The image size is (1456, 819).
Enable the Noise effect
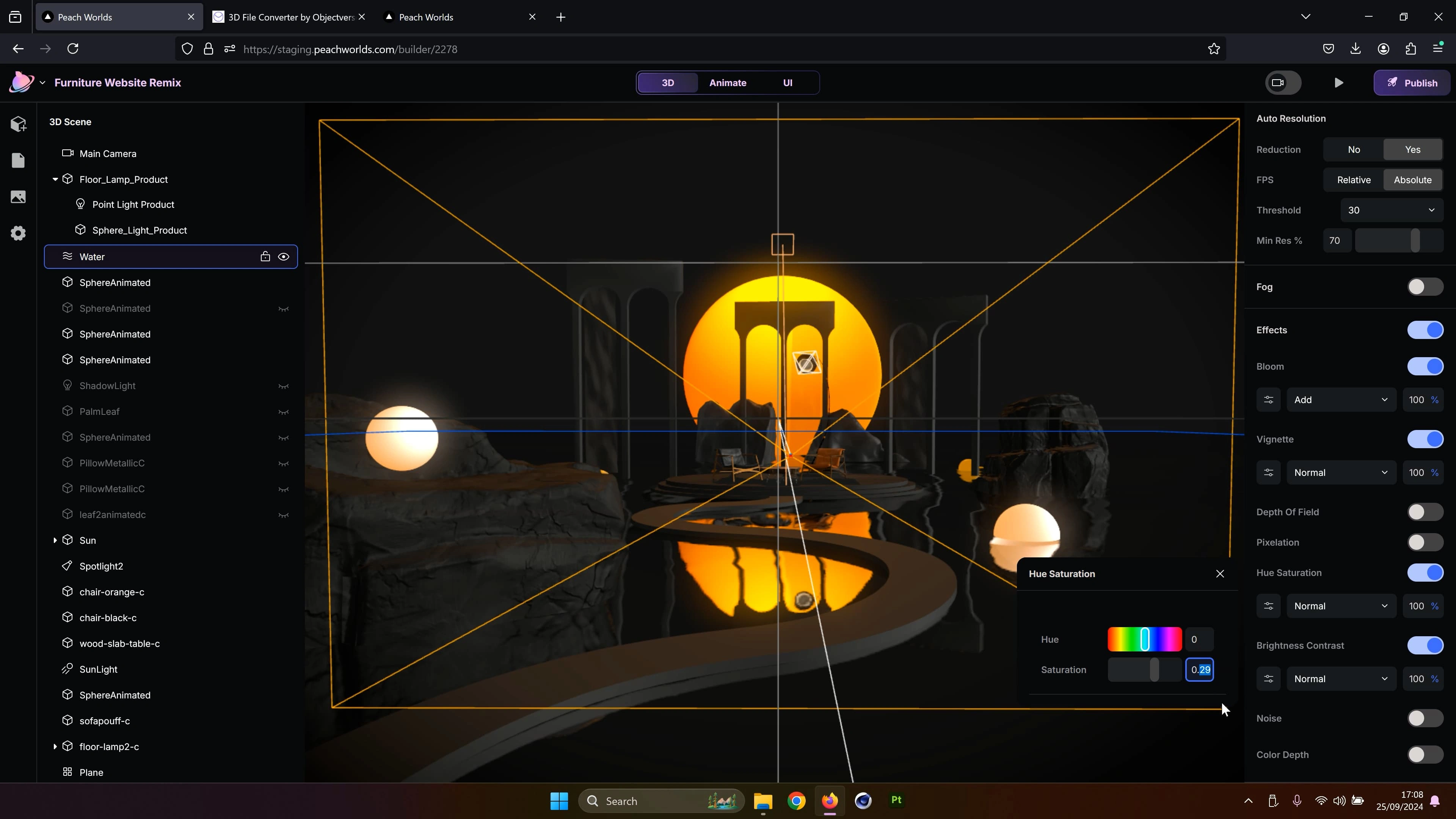(1425, 719)
